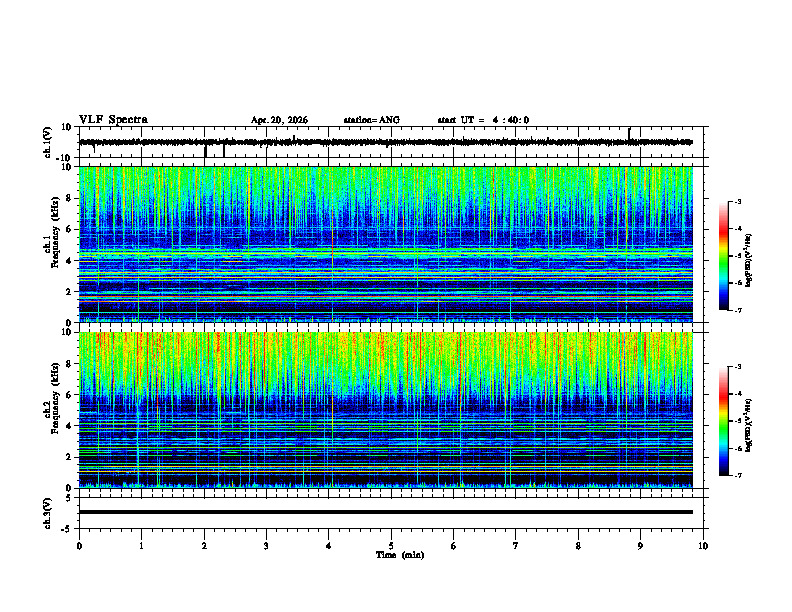Click the ch.1 spectrogram color scale bar
The height and width of the screenshot is (612, 792).
tap(723, 256)
